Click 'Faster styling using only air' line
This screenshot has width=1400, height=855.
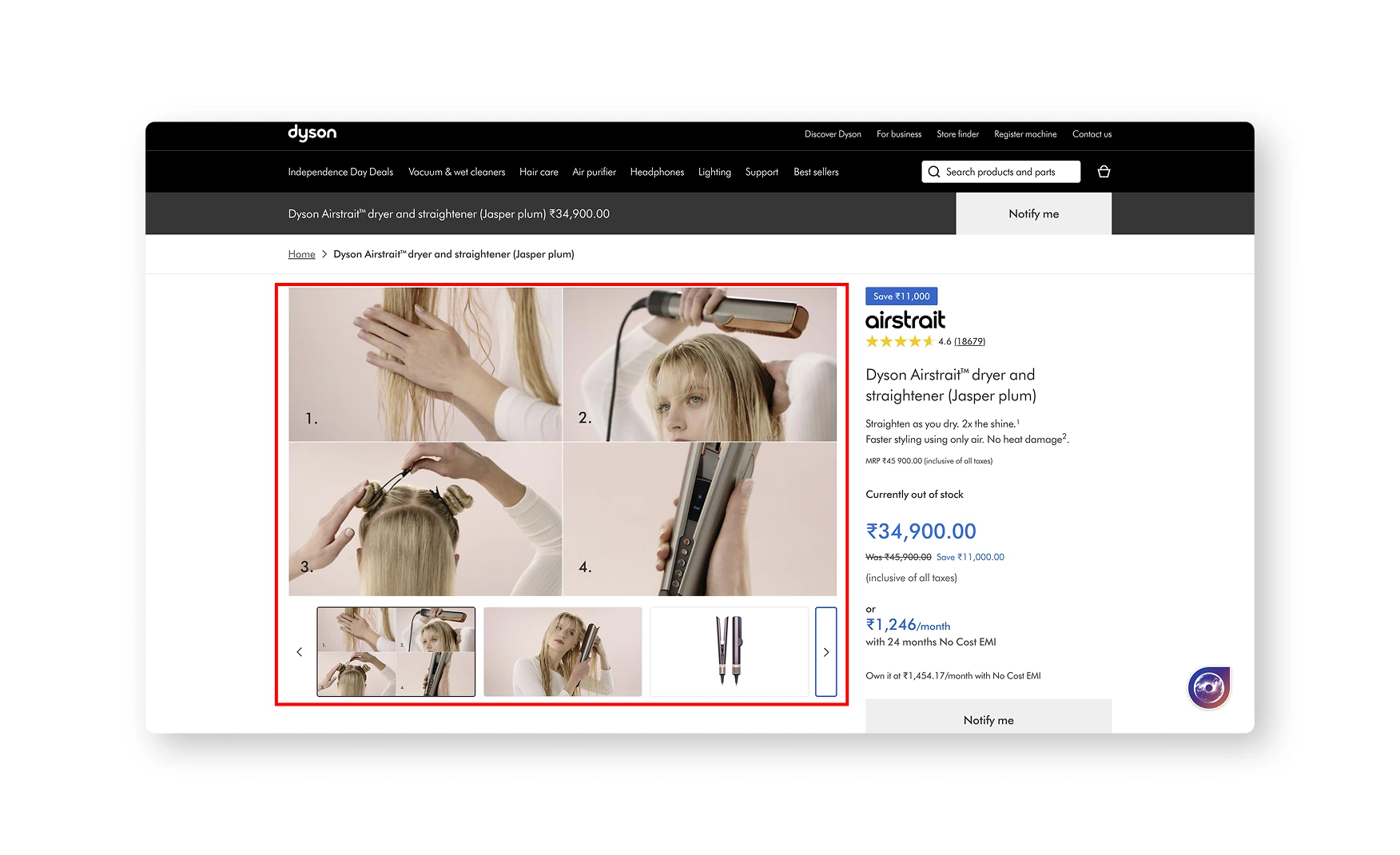tap(967, 439)
